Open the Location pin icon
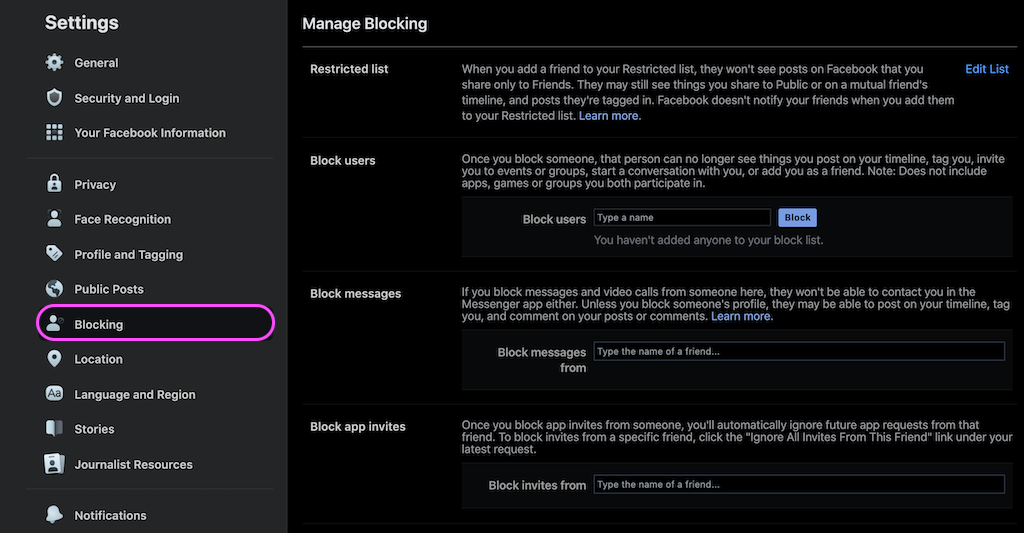1024x533 pixels. [x=54, y=359]
